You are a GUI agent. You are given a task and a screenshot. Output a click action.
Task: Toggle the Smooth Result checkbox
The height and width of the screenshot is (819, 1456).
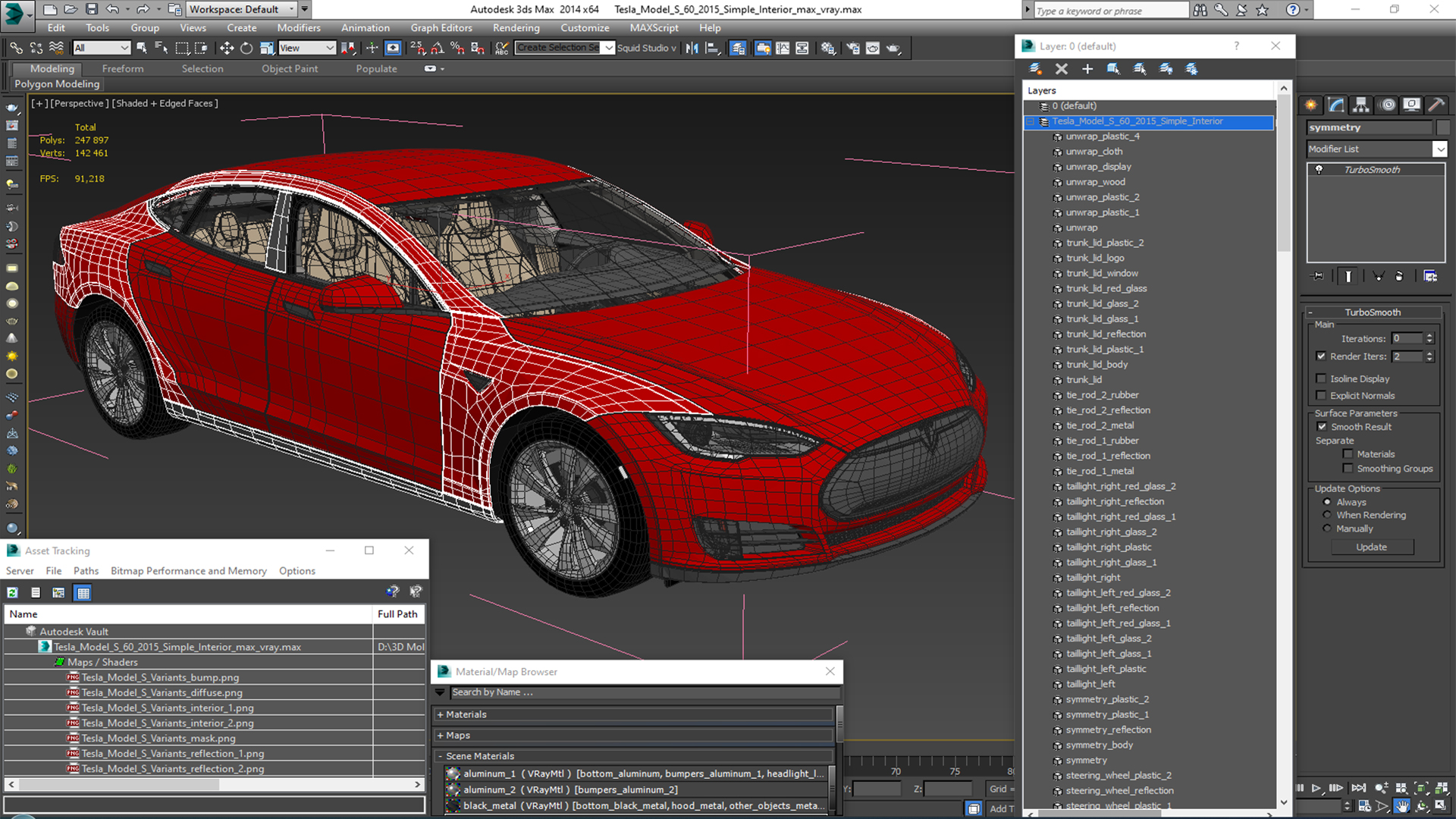pyautogui.click(x=1322, y=427)
